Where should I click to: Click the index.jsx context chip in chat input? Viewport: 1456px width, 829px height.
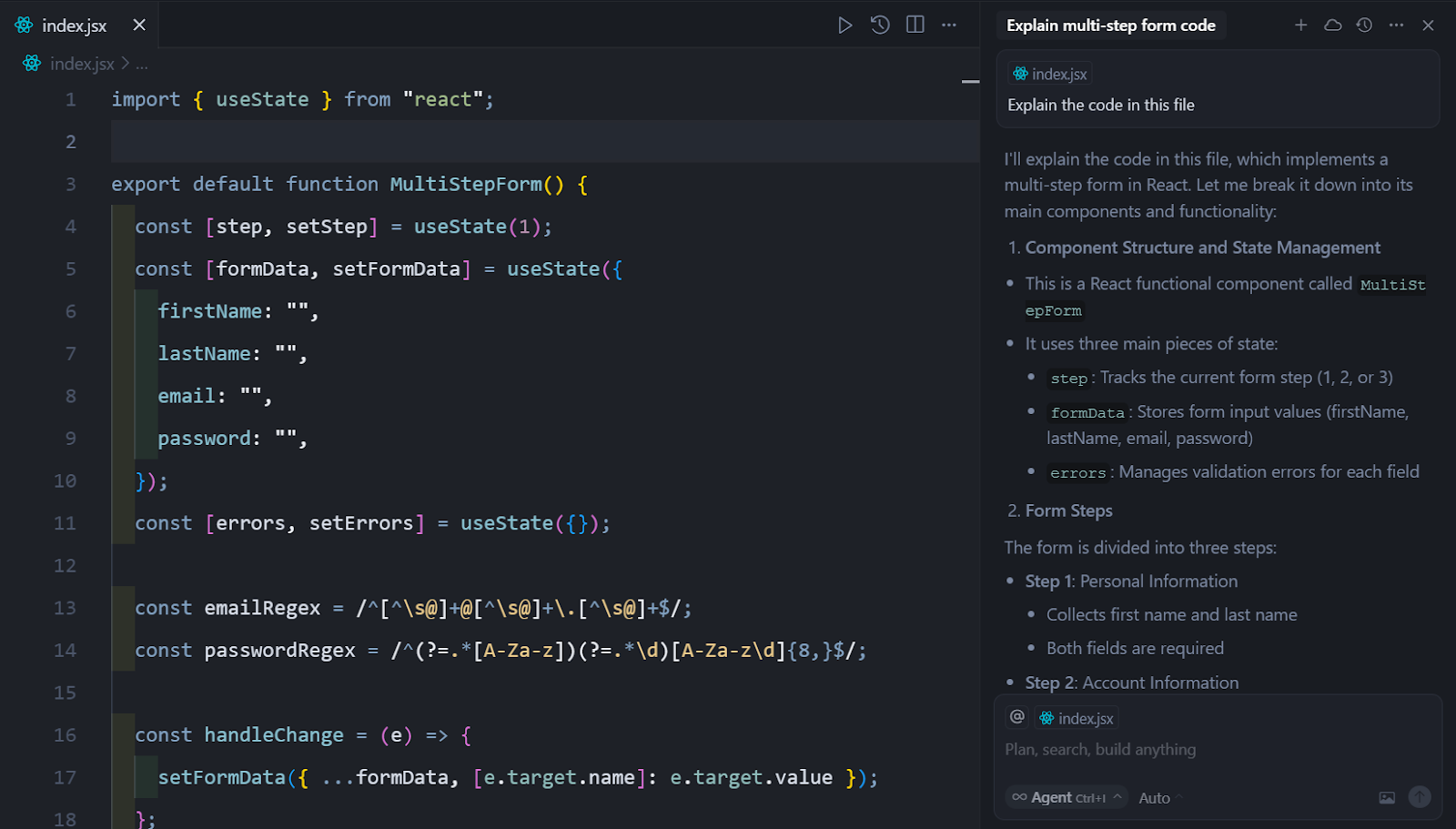click(1076, 717)
